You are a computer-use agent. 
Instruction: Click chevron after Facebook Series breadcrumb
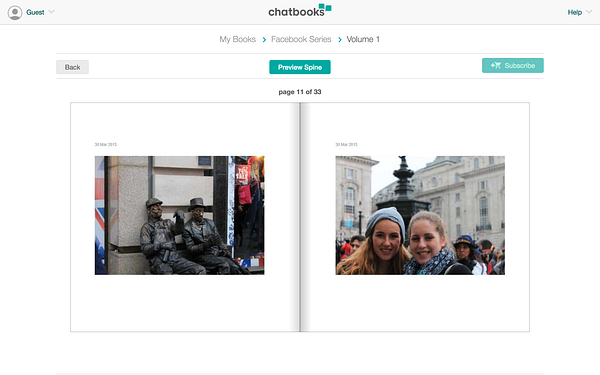339,39
